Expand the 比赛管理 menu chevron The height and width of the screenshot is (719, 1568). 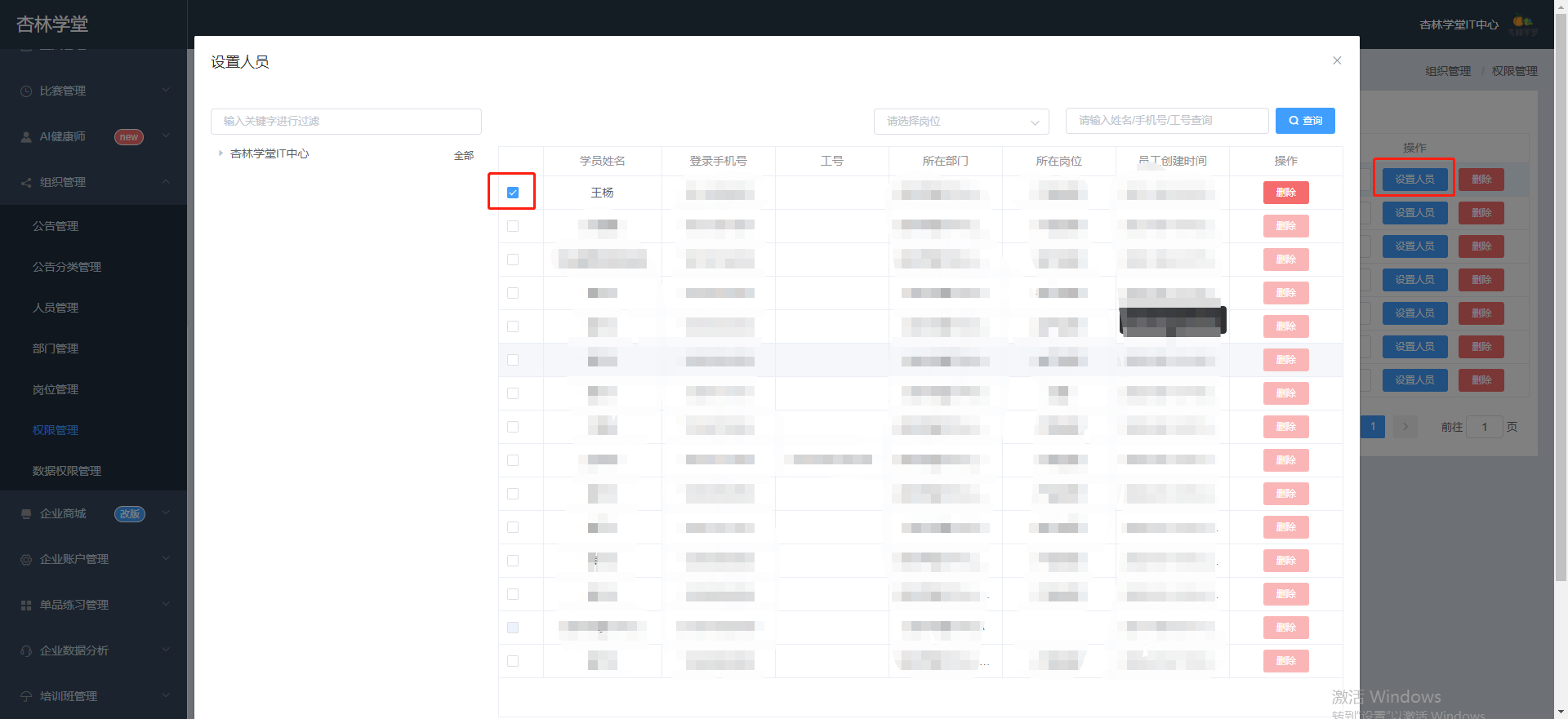(166, 91)
